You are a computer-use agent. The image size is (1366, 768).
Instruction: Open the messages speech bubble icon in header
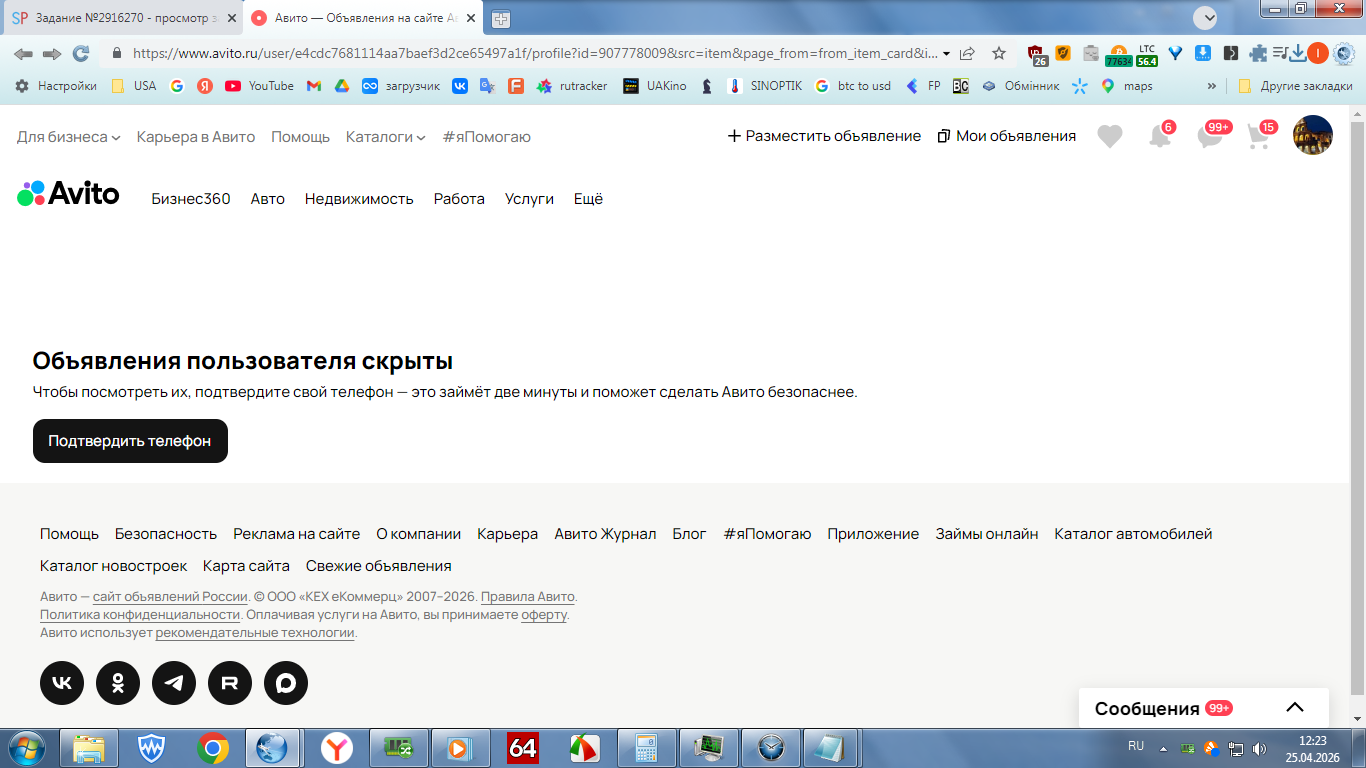point(1210,136)
